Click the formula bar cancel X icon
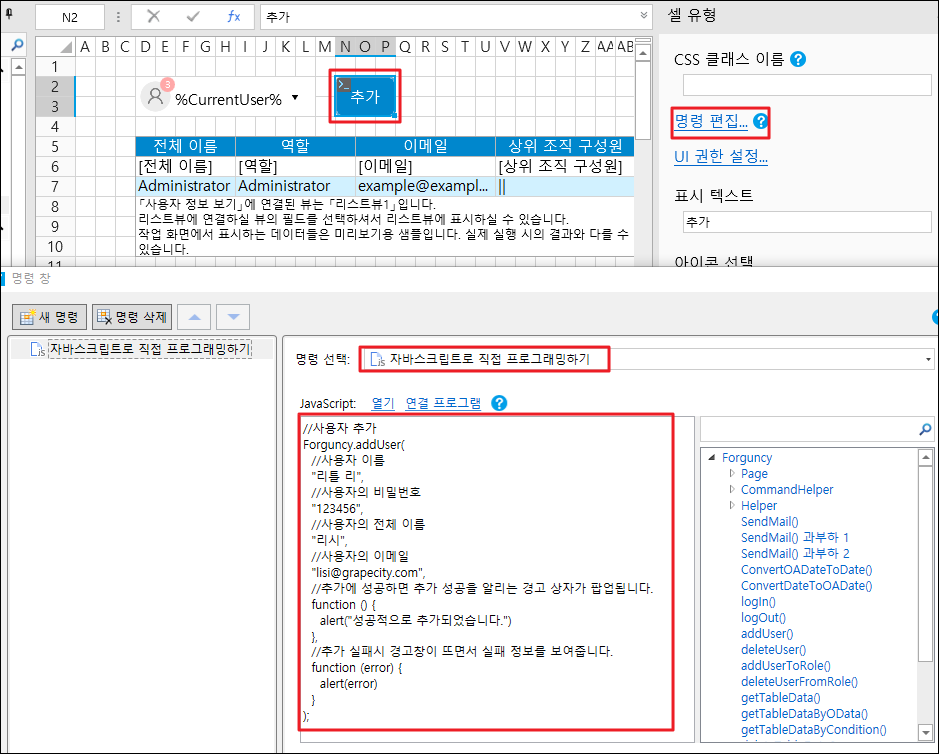Image resolution: width=939 pixels, height=754 pixels. [153, 17]
